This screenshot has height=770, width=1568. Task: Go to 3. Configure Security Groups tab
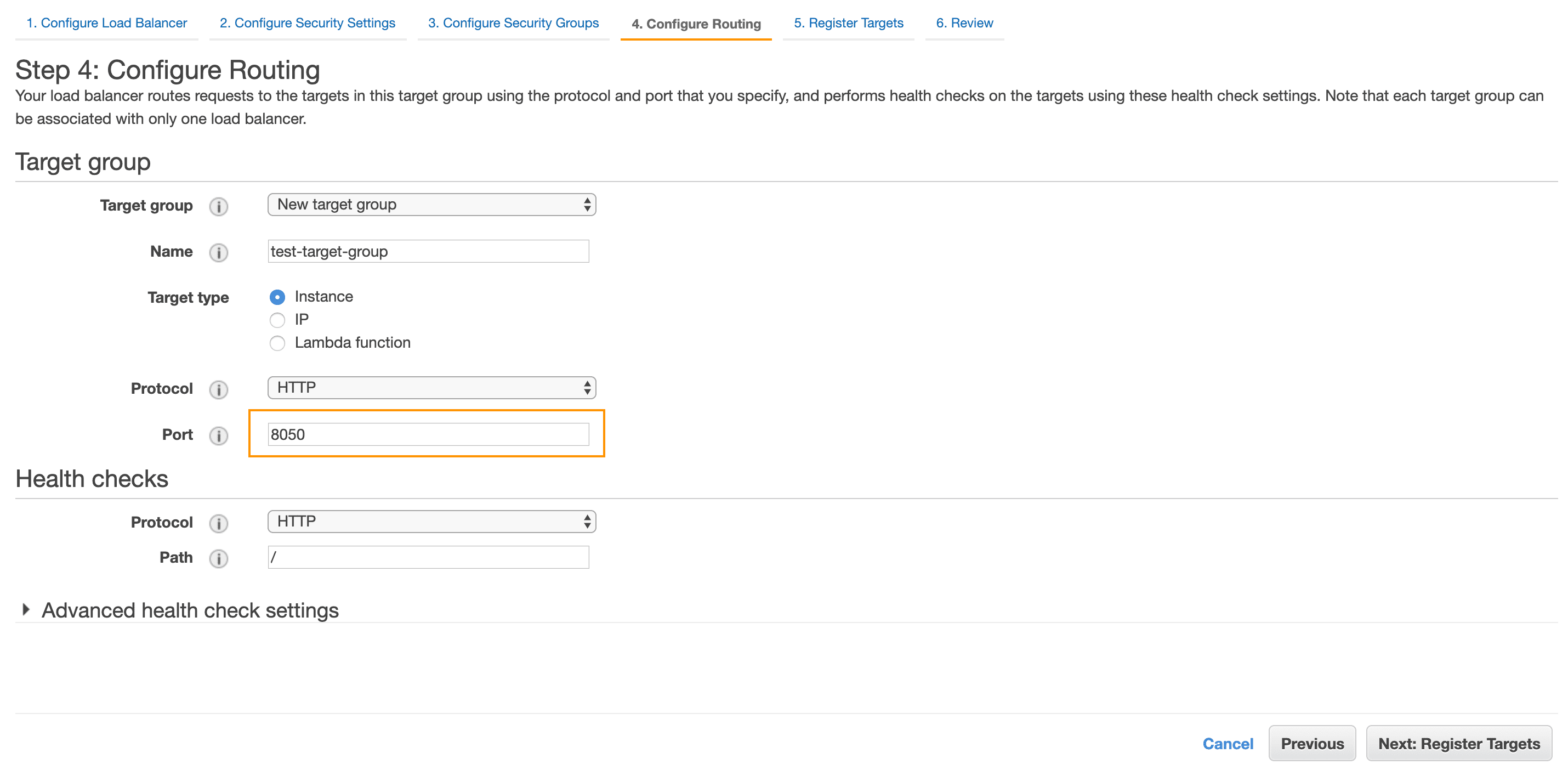(513, 23)
